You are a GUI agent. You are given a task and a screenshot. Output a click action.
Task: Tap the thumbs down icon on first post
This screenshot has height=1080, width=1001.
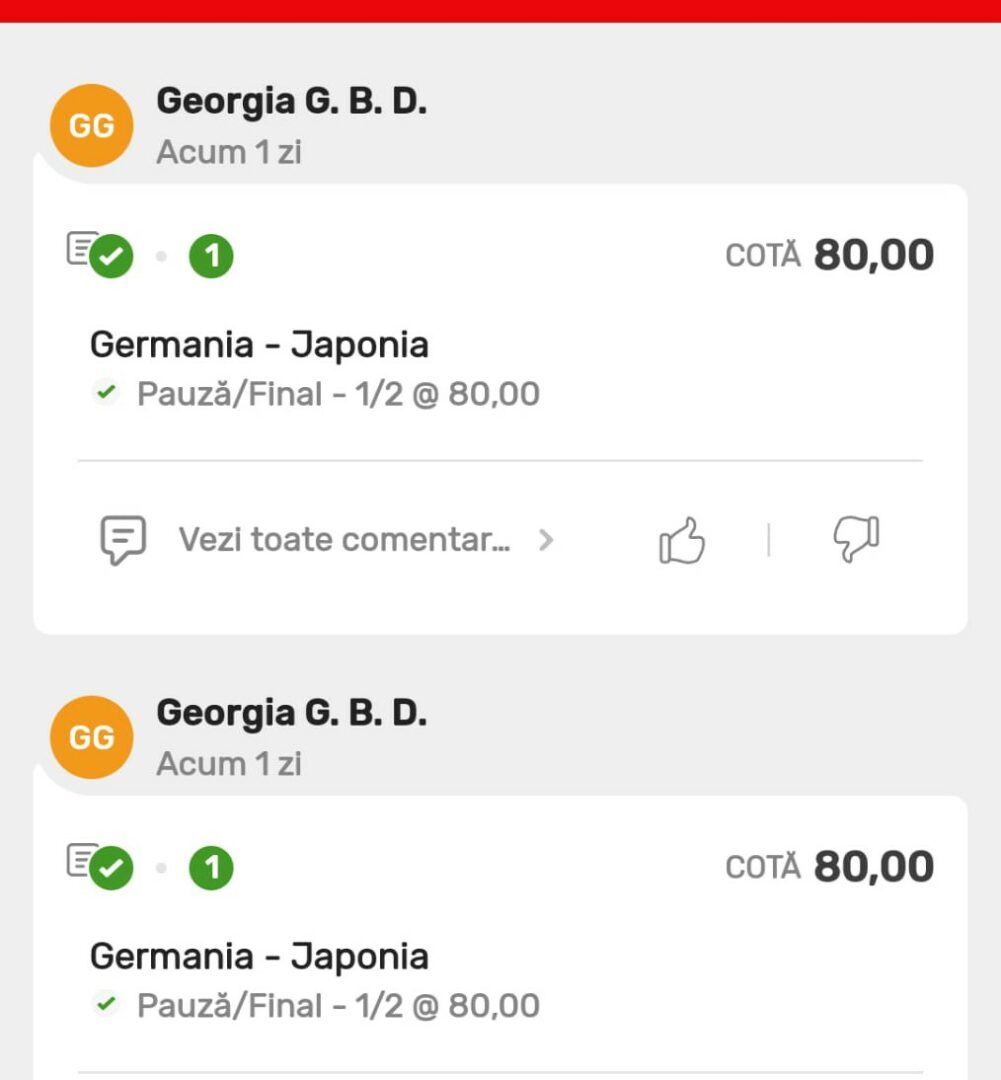click(x=856, y=539)
